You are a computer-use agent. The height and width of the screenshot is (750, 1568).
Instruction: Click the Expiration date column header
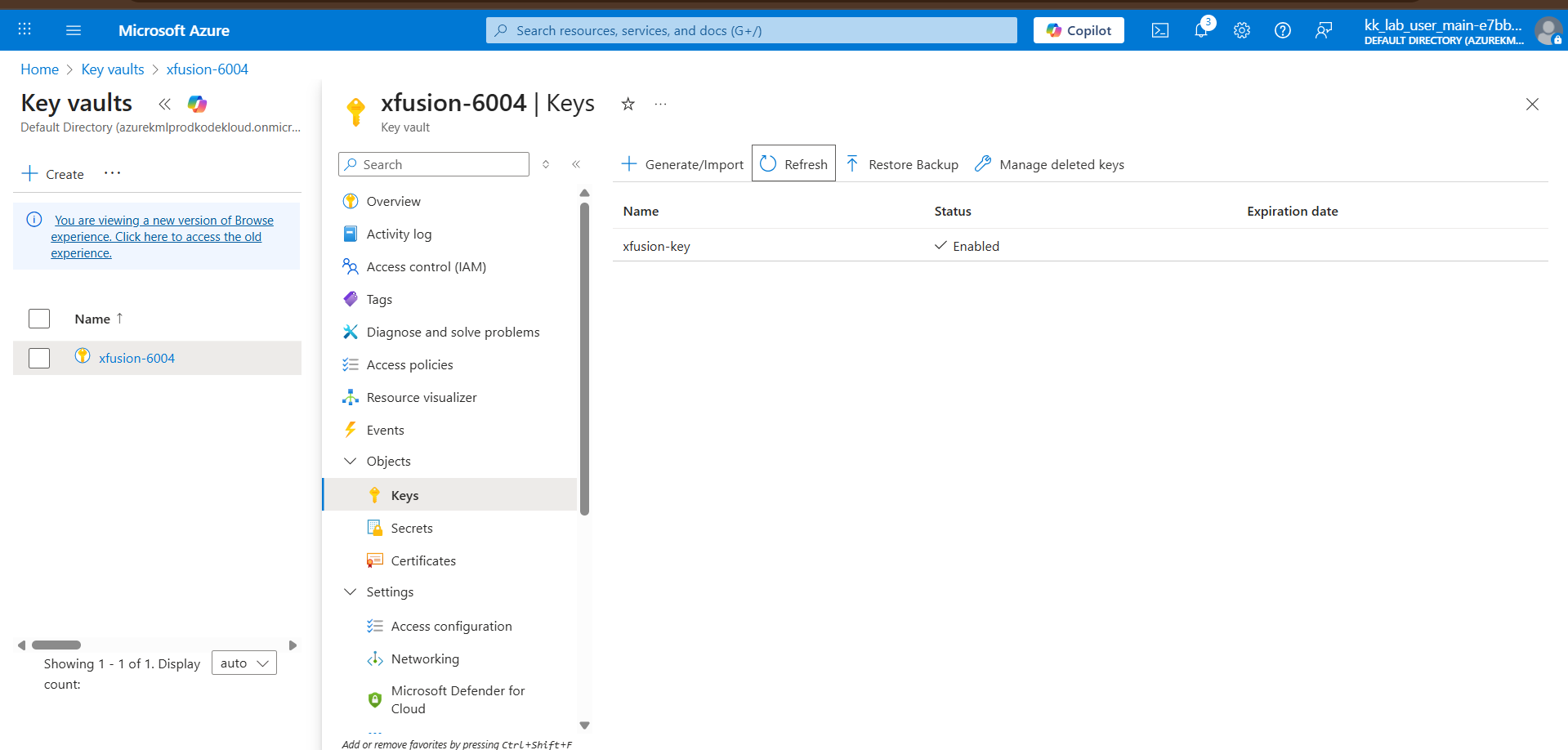coord(1293,211)
